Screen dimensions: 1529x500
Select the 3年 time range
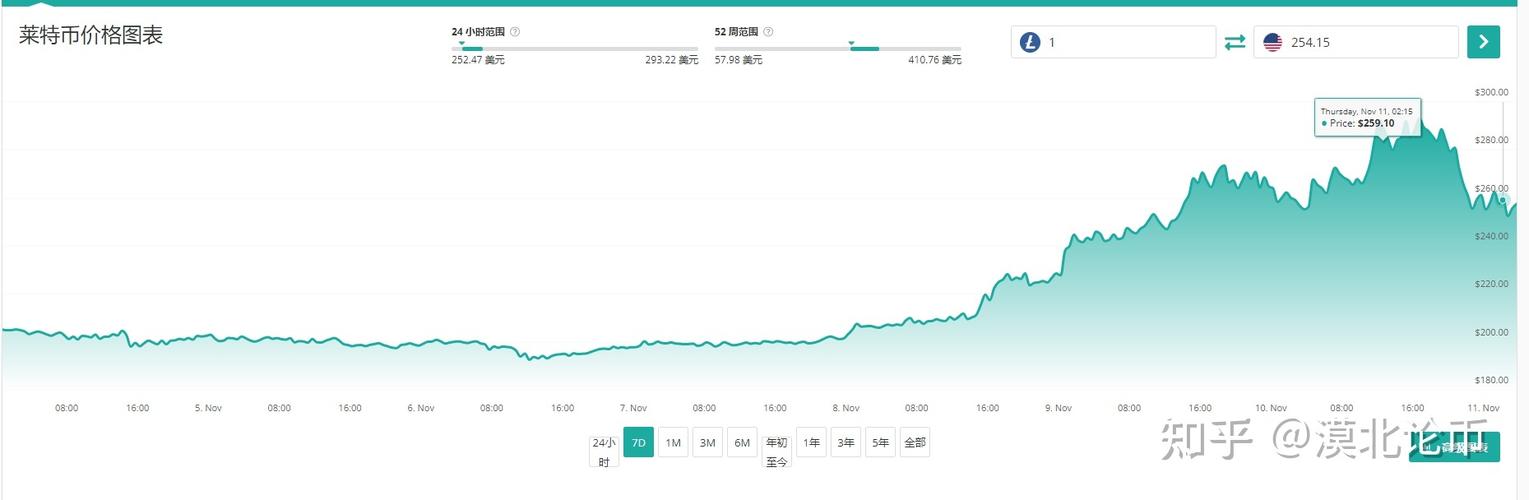[846, 442]
